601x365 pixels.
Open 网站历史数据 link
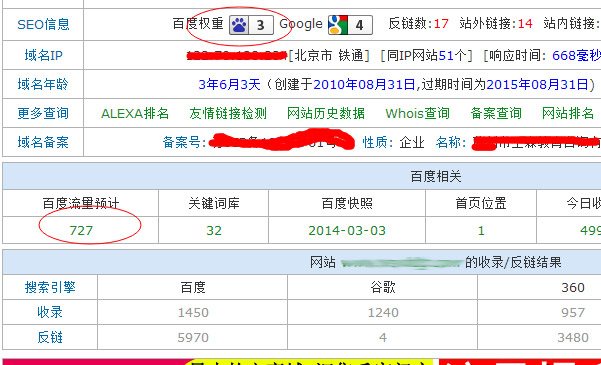[326, 113]
